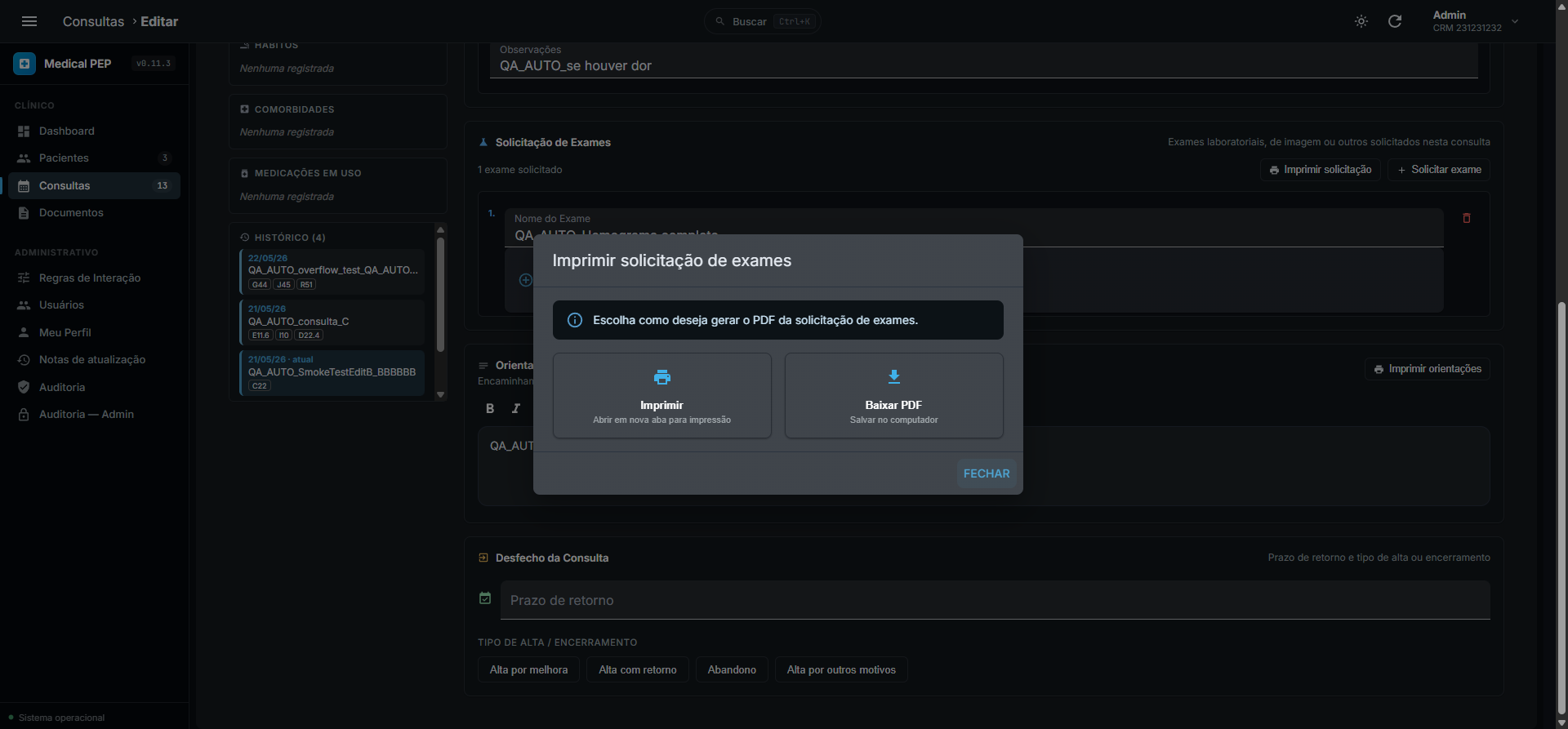This screenshot has width=1568, height=729.
Task: Delete exam with red trash icon
Action: click(x=1467, y=218)
